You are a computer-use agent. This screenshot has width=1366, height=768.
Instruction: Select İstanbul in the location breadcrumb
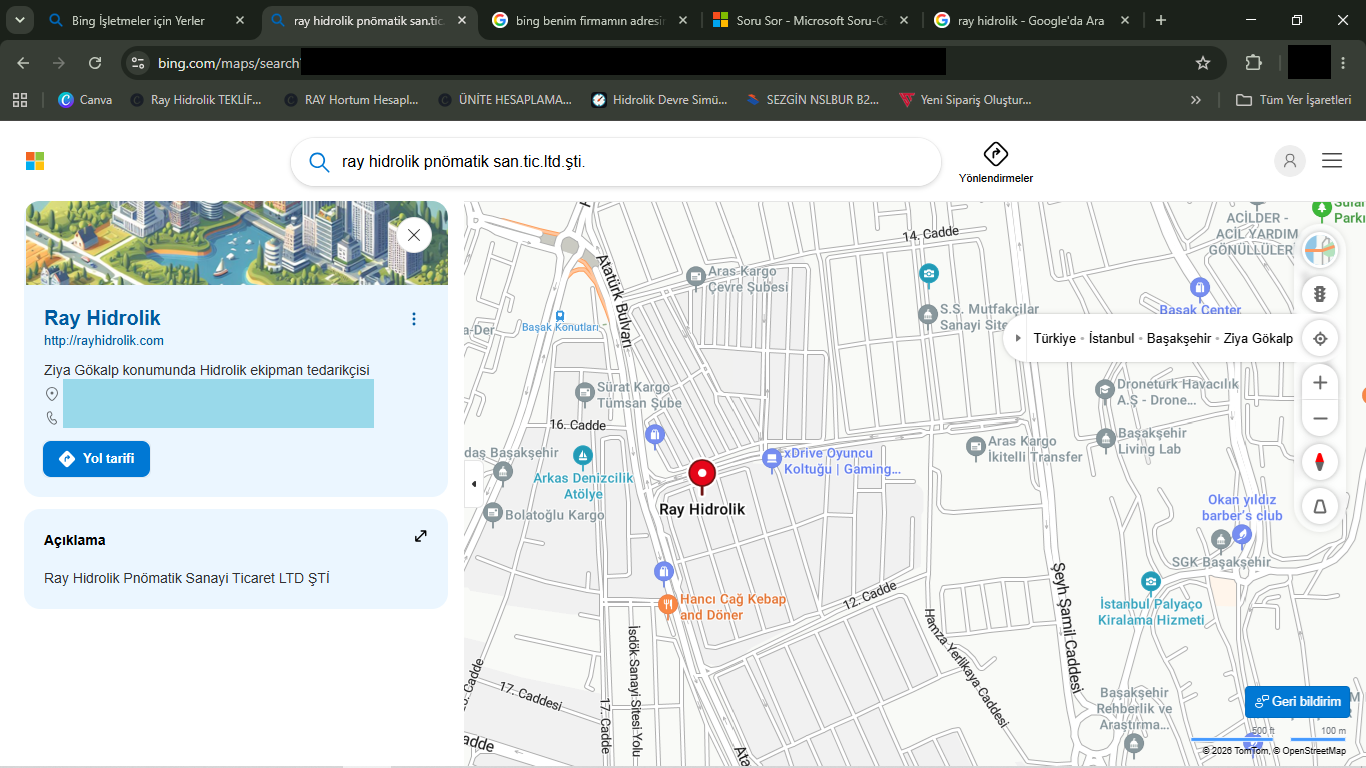coord(1111,338)
